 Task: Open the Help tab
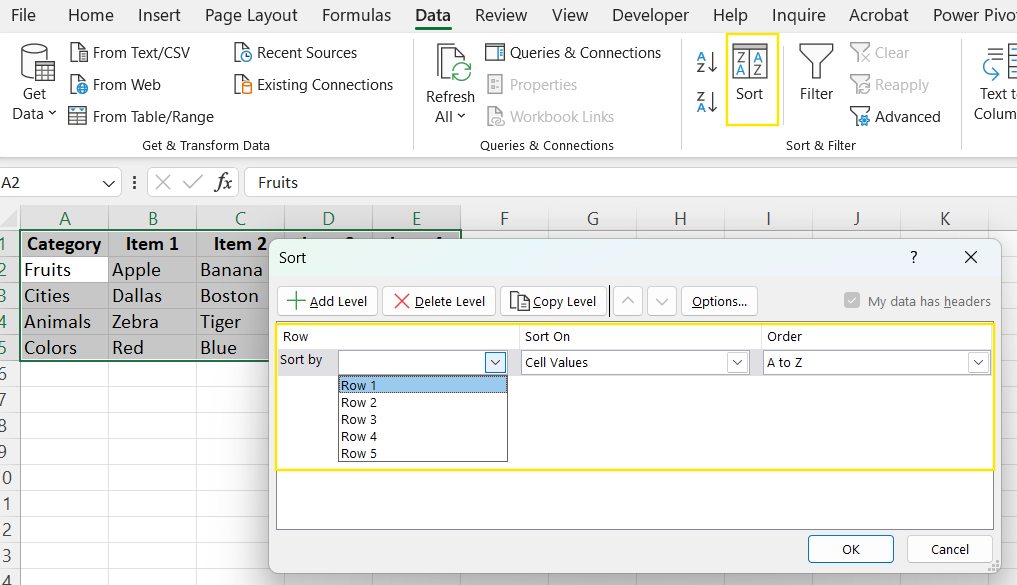(730, 15)
